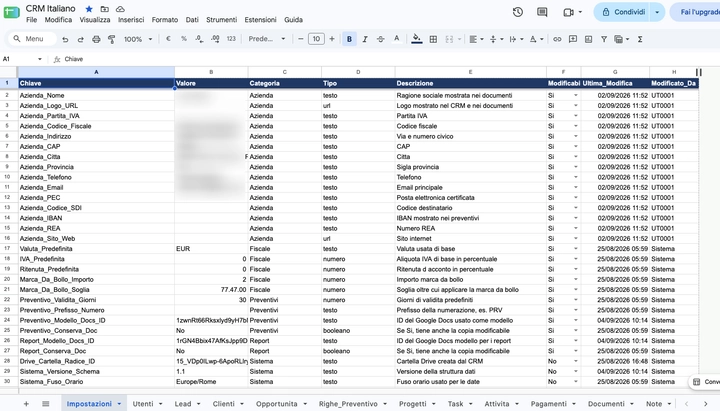Select the paint format tool
Image resolution: width=720 pixels, height=411 pixels.
[112, 39]
